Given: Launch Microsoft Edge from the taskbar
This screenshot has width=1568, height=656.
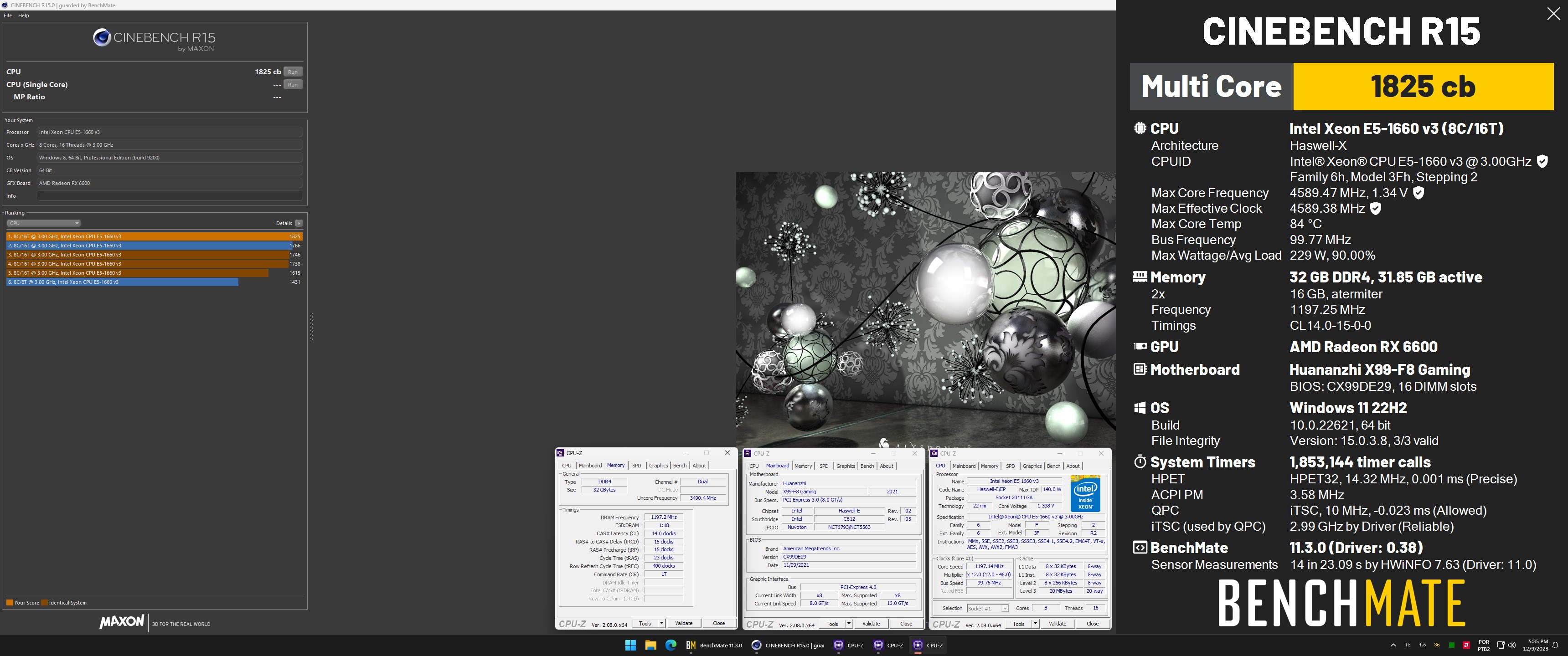Looking at the screenshot, I should click(x=671, y=645).
